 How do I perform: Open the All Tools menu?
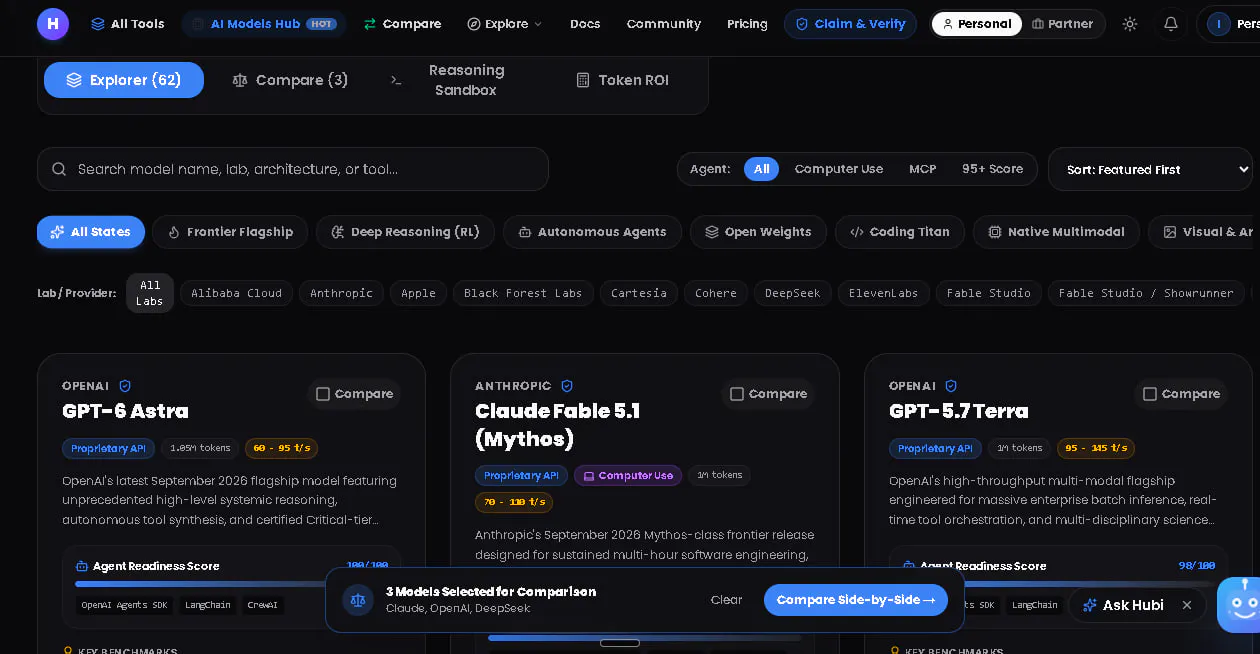[127, 24]
